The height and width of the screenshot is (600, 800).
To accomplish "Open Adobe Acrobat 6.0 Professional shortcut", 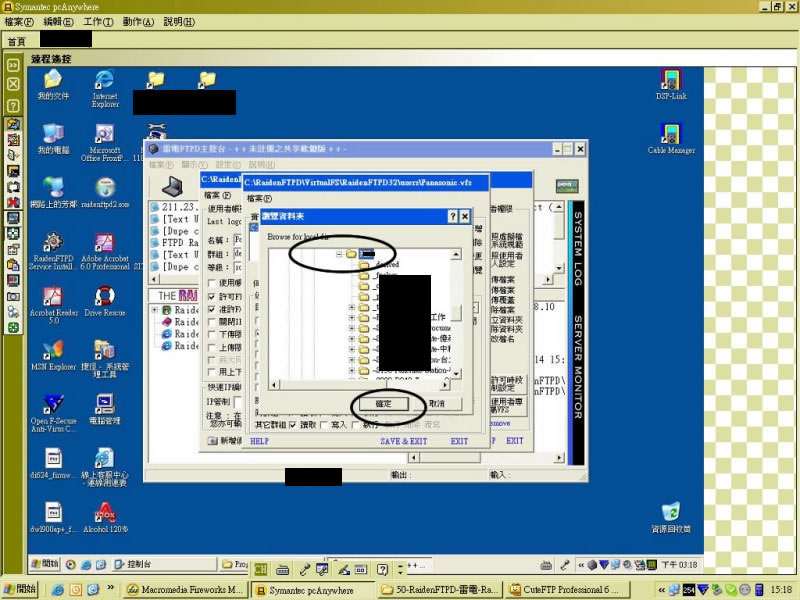I will coord(105,251).
